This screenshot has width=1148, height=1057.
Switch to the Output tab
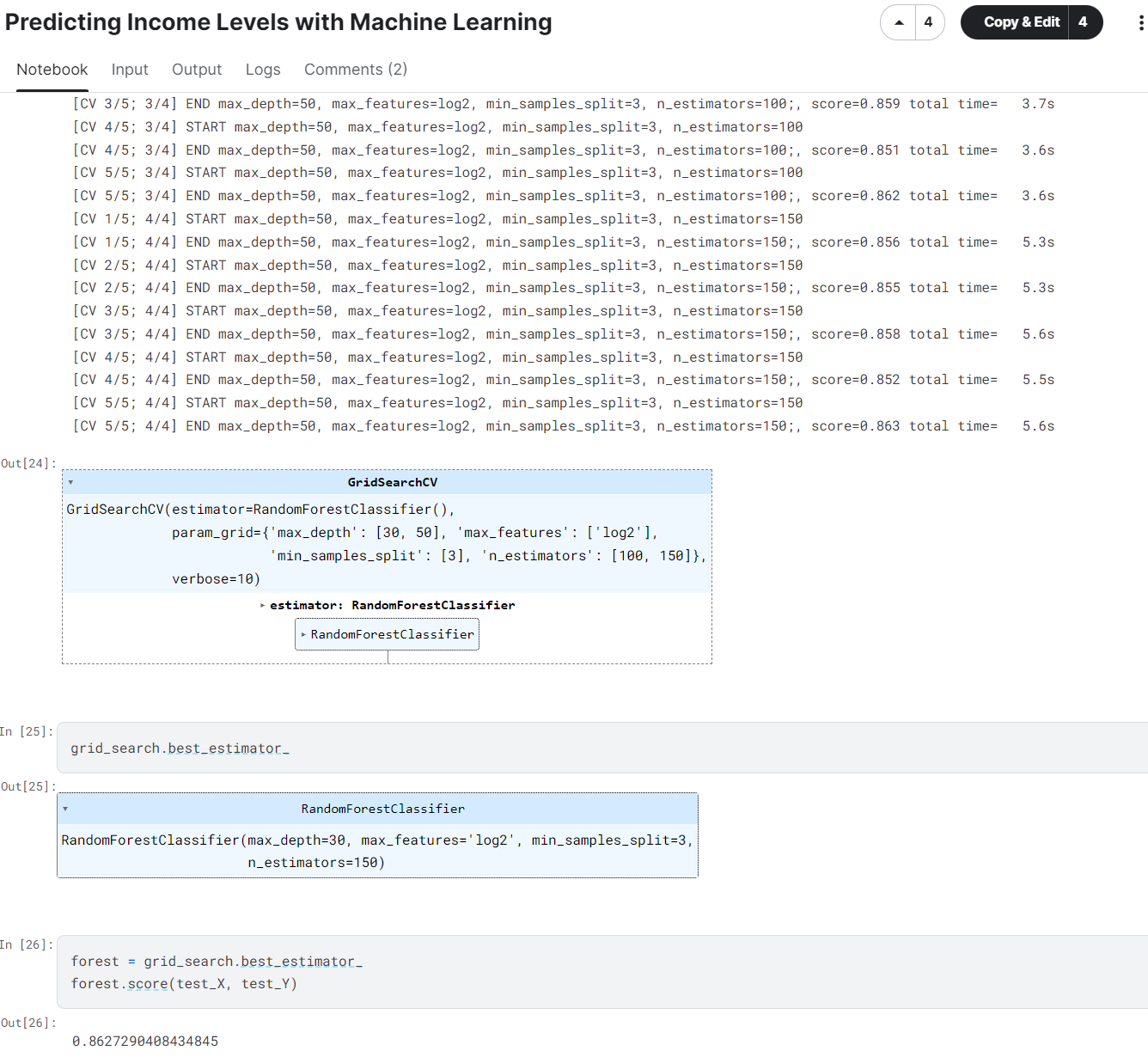tap(197, 70)
